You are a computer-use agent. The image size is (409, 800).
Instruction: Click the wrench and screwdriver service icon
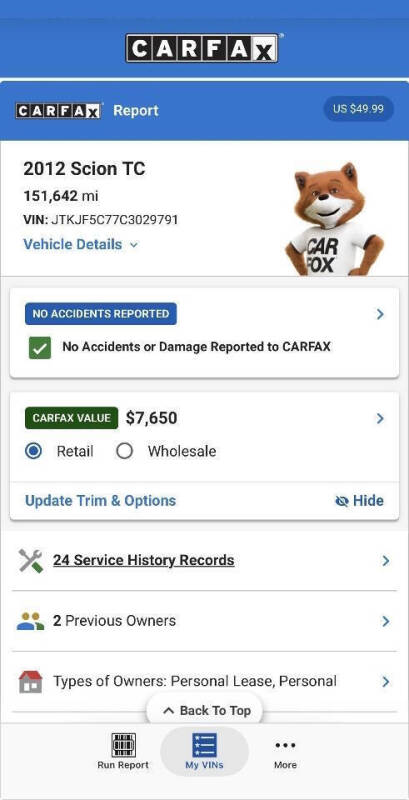[x=31, y=561]
